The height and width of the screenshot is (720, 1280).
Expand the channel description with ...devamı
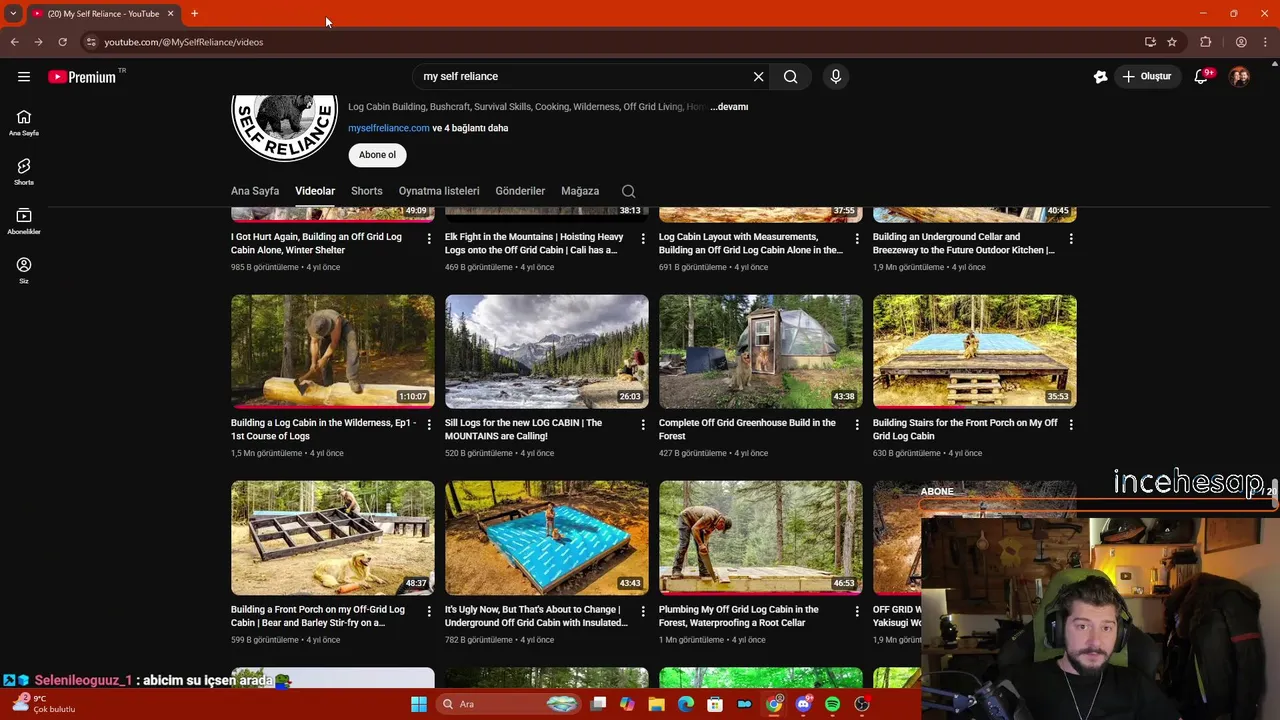click(x=729, y=107)
